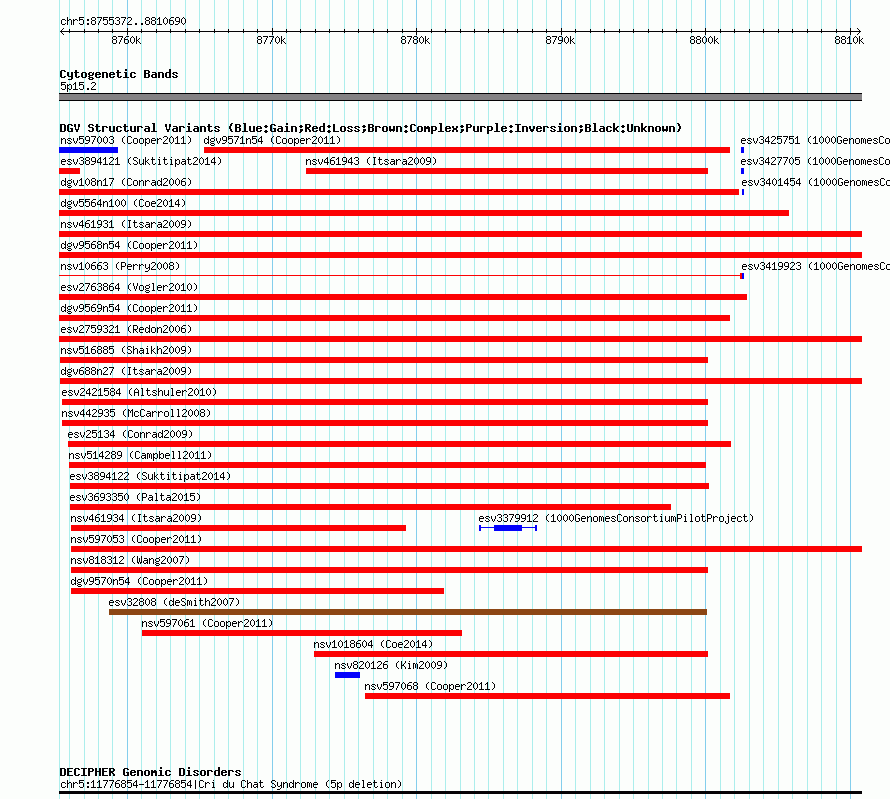Click the DGV Structural Variants track title

click(371, 128)
